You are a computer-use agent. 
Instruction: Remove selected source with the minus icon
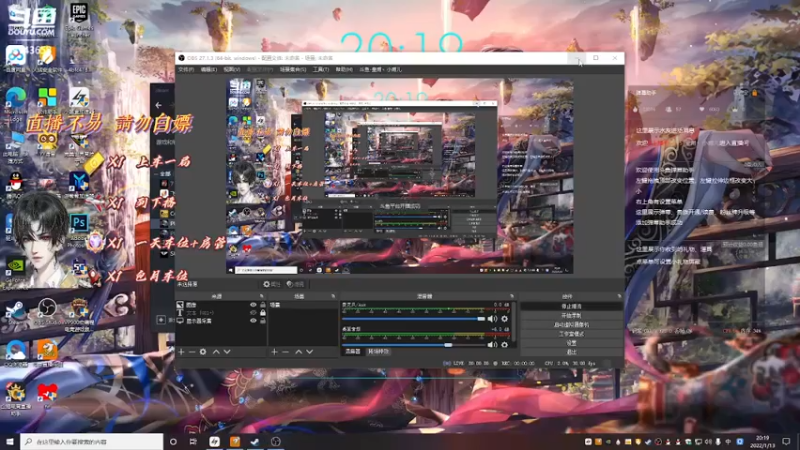coord(192,352)
